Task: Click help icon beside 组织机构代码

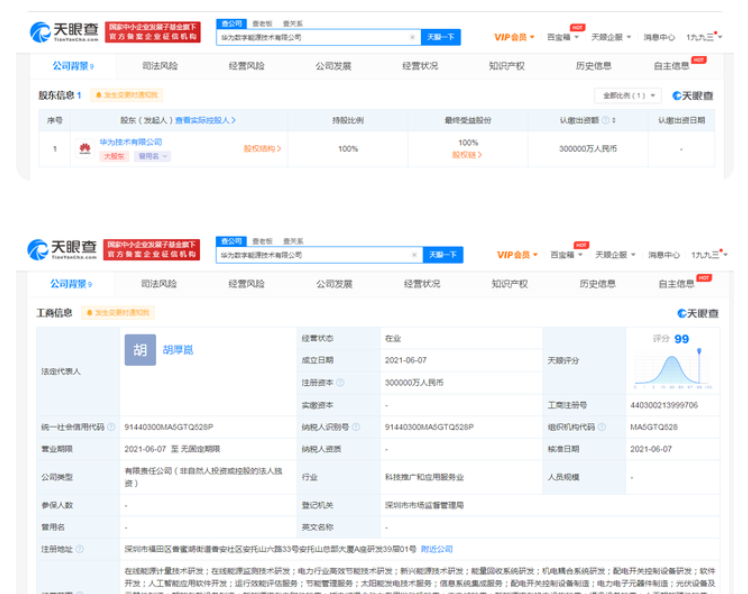Action: (602, 427)
